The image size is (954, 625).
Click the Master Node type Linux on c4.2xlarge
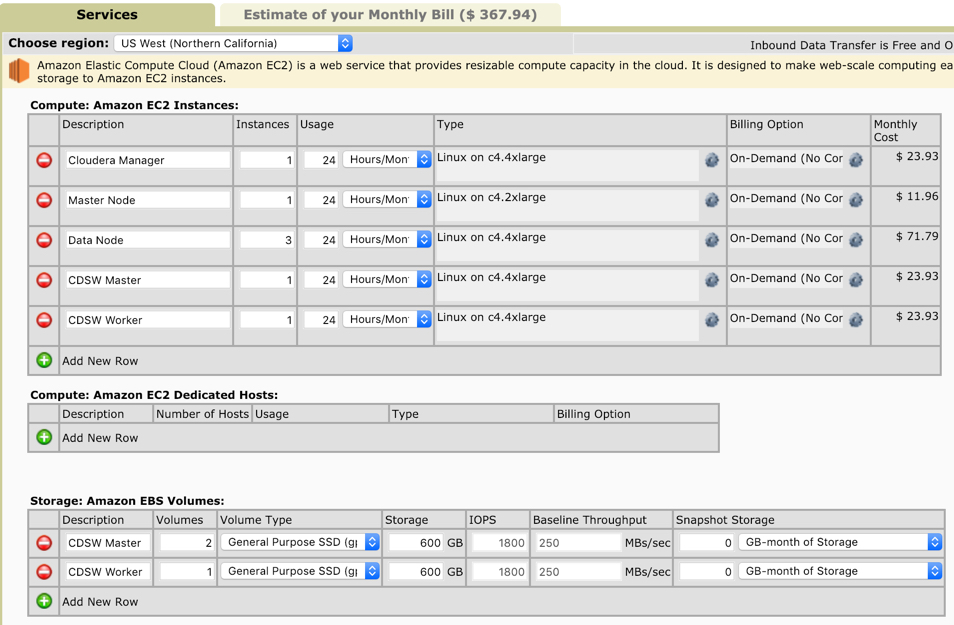click(491, 197)
